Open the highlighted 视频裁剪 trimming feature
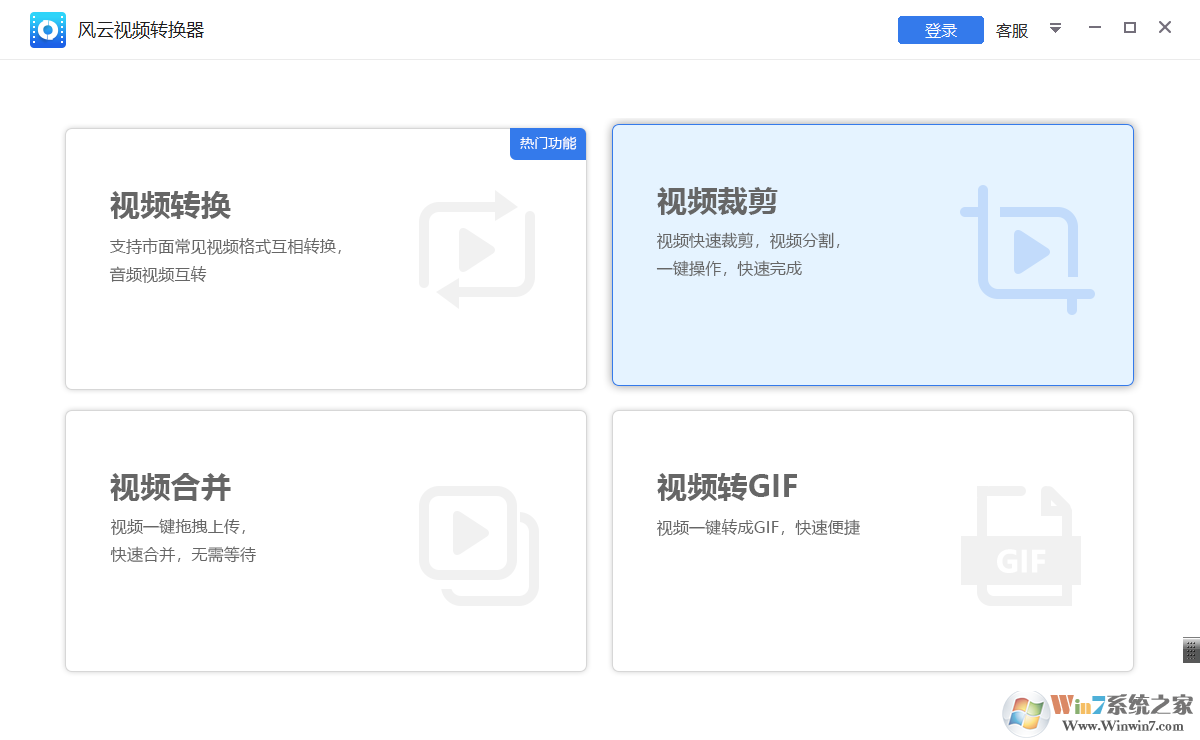This screenshot has width=1200, height=740. click(x=872, y=255)
